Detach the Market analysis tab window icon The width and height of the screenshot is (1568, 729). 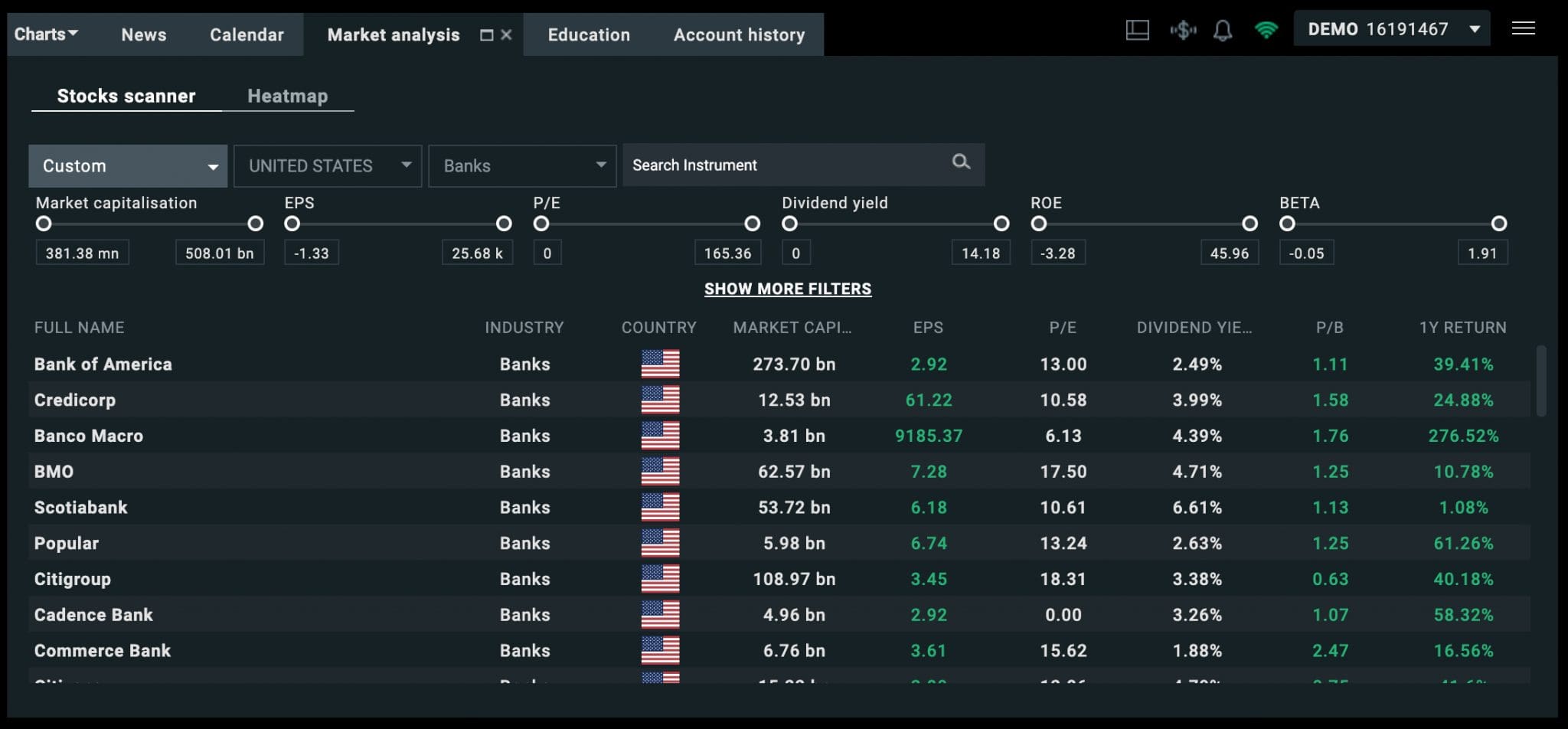click(486, 34)
